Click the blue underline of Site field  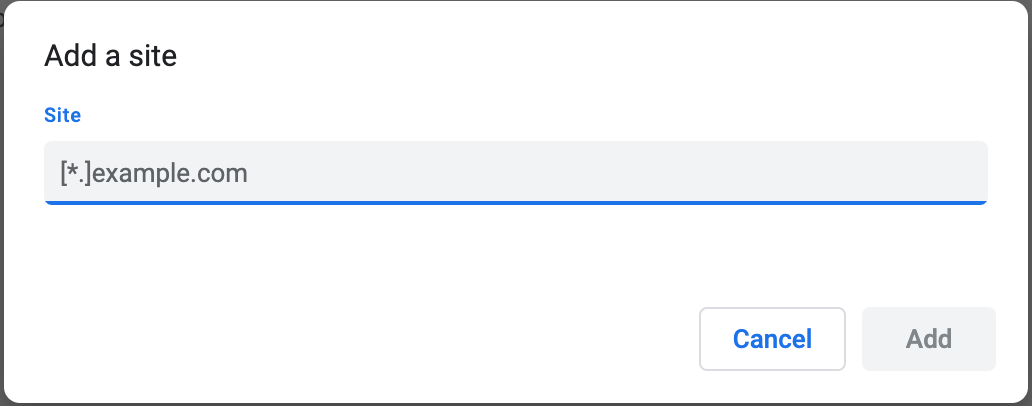[515, 202]
